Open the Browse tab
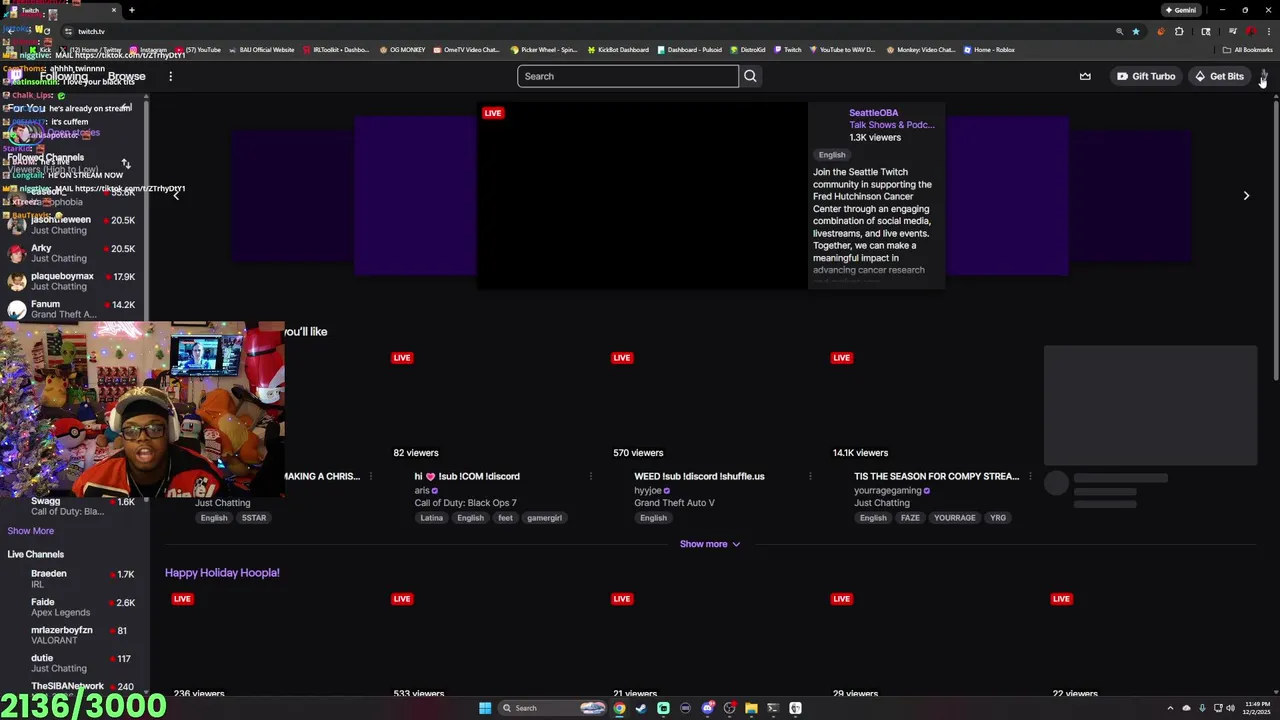The image size is (1280, 720). (x=126, y=76)
